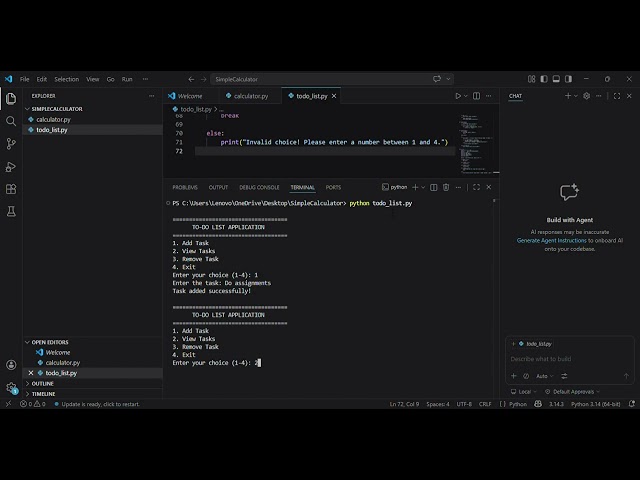Open the Search view in activity bar

[x=11, y=121]
